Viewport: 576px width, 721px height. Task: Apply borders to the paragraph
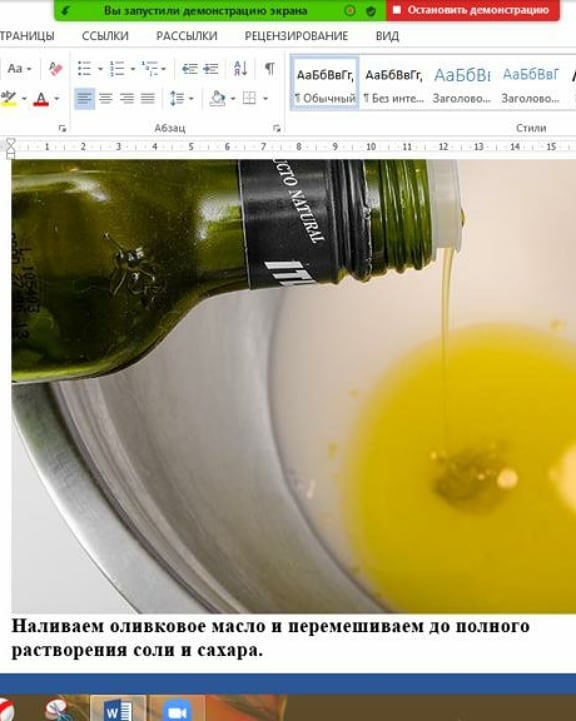(249, 98)
